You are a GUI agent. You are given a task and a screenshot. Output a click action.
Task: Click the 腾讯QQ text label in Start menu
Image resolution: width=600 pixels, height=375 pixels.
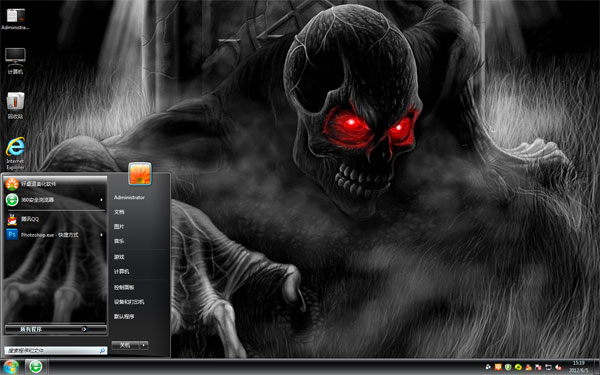click(30, 219)
